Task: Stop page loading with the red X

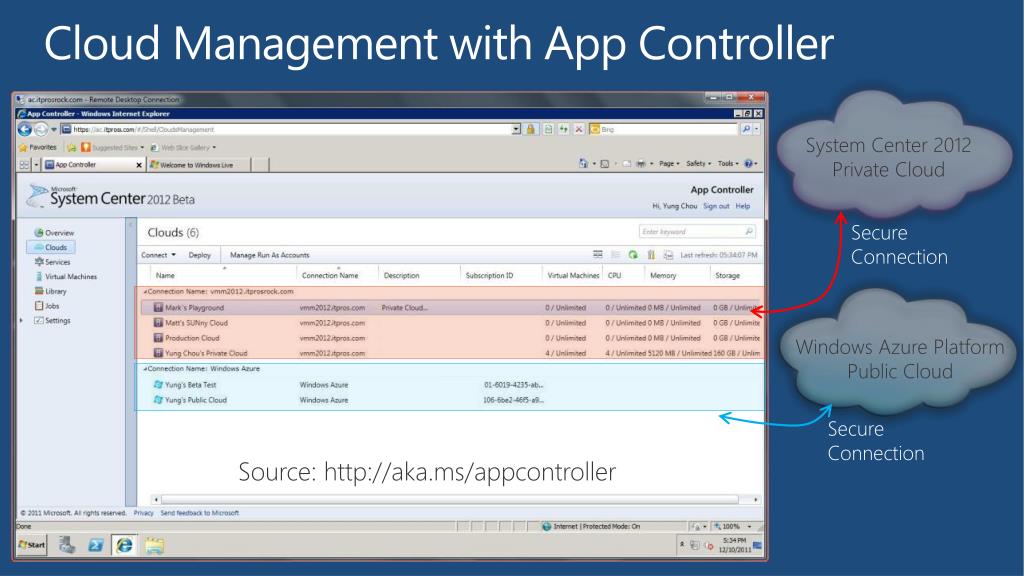Action: 579,129
